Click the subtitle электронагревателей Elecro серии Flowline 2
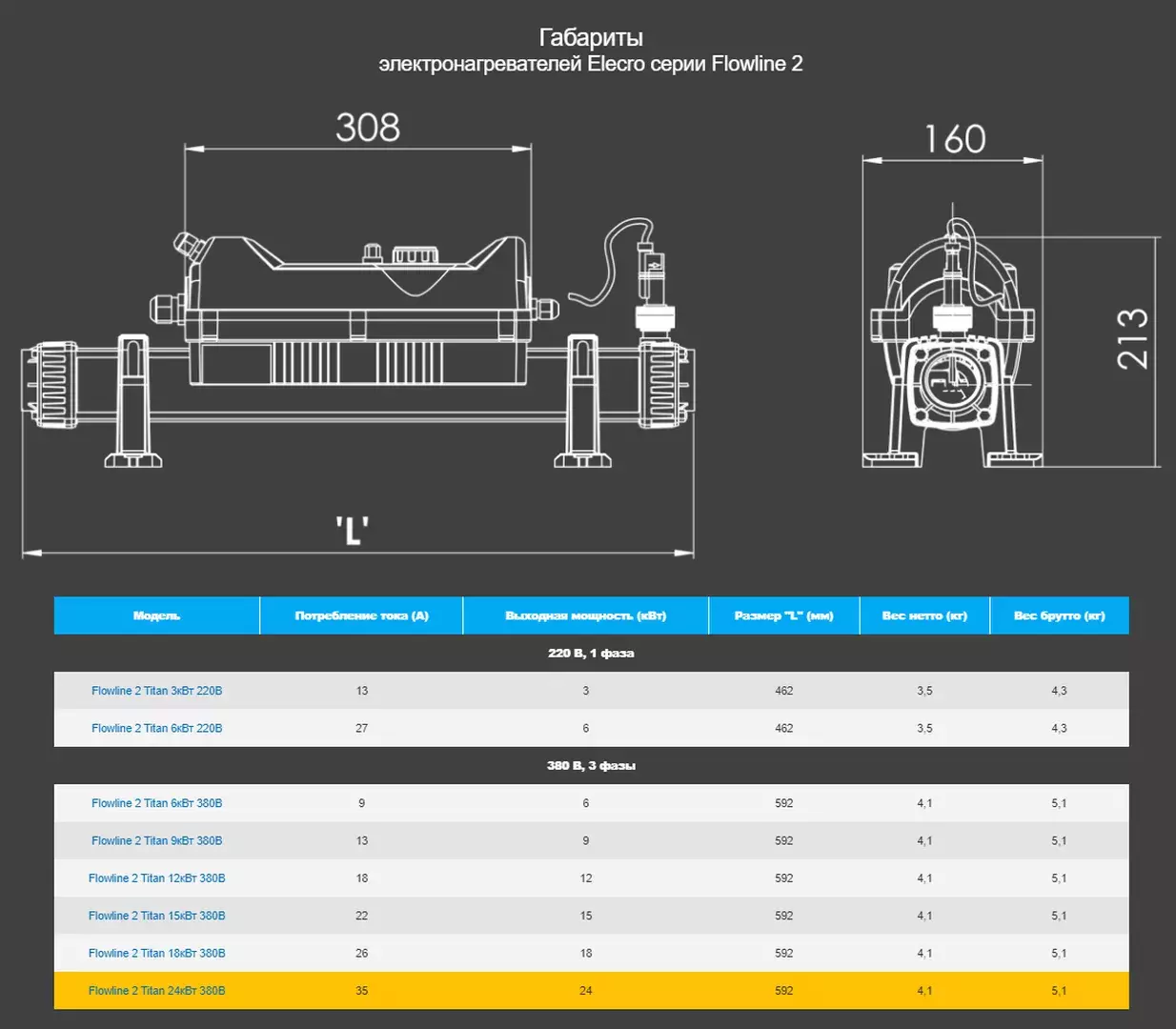 point(591,64)
